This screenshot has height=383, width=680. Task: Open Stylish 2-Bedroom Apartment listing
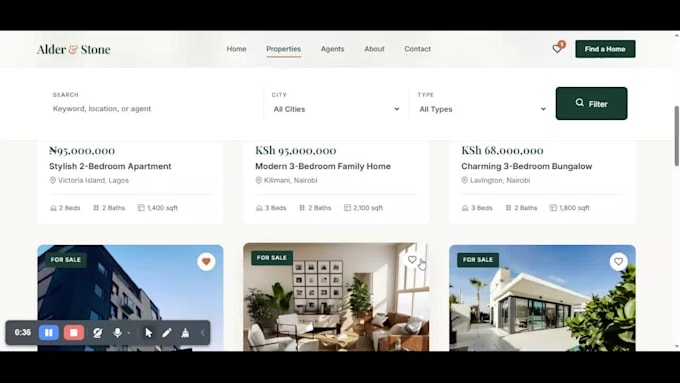click(110, 166)
